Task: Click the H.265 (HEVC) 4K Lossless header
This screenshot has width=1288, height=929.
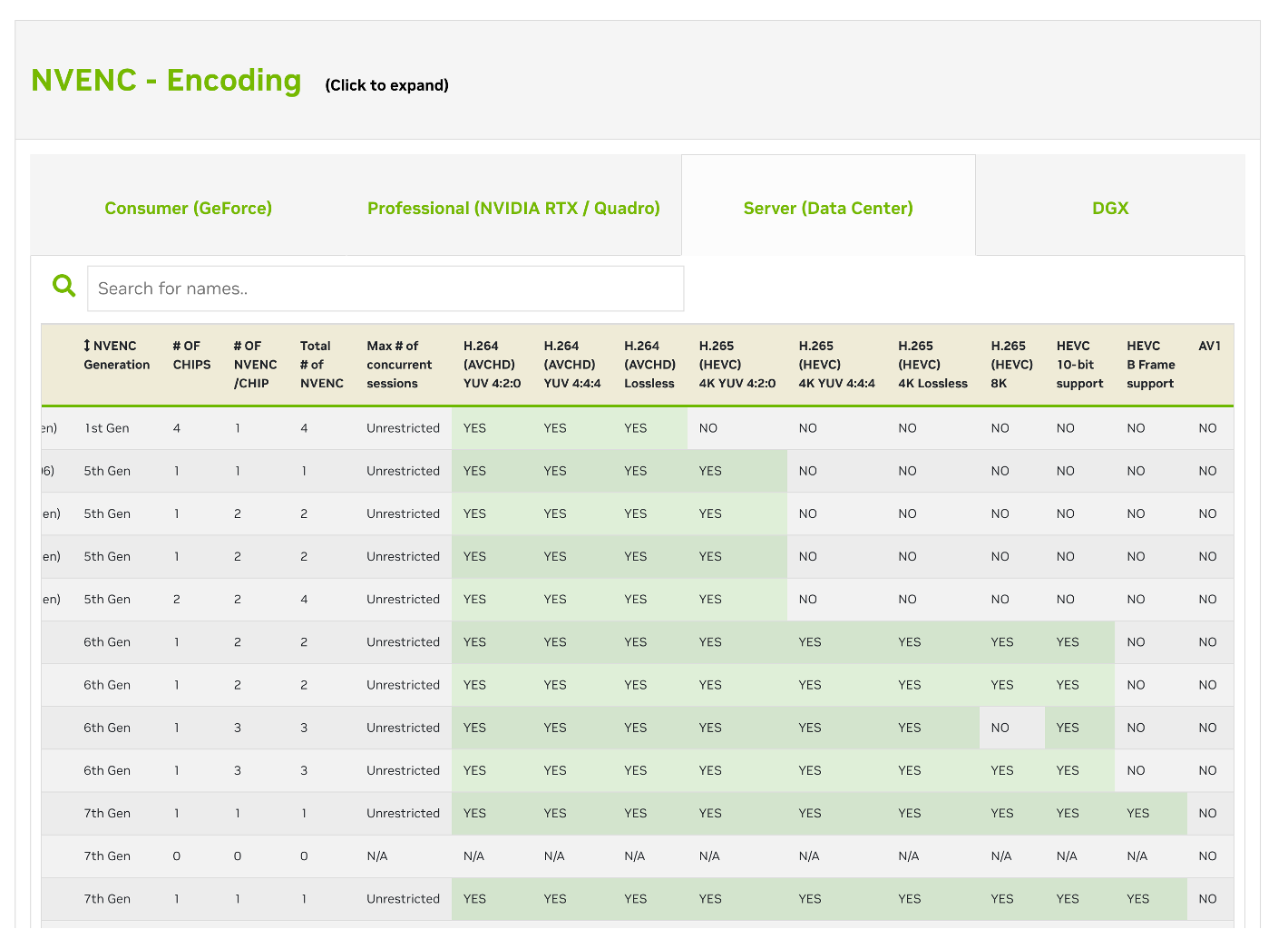Action: [932, 365]
